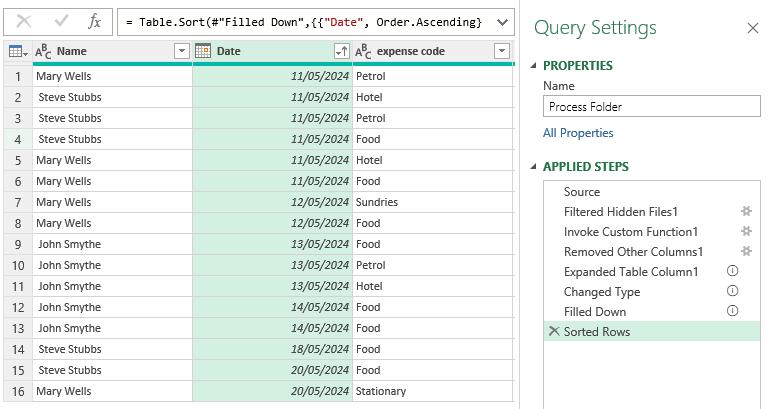This screenshot has width=777, height=409.
Task: Click date 11/05/2024 in row 6
Action: 320,181
